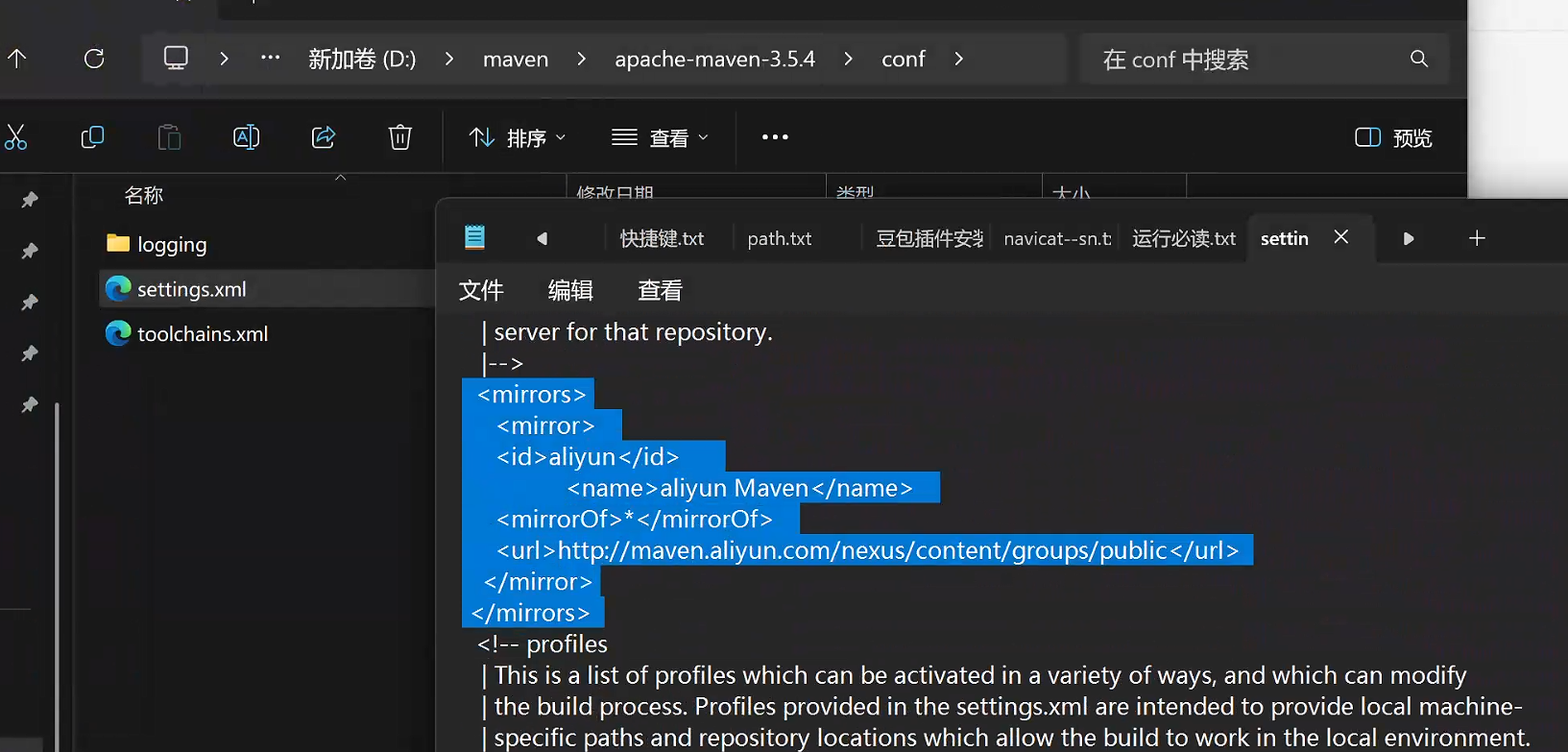Image resolution: width=1568 pixels, height=752 pixels.
Task: Click the This PC monitor icon in address bar
Action: (x=176, y=58)
